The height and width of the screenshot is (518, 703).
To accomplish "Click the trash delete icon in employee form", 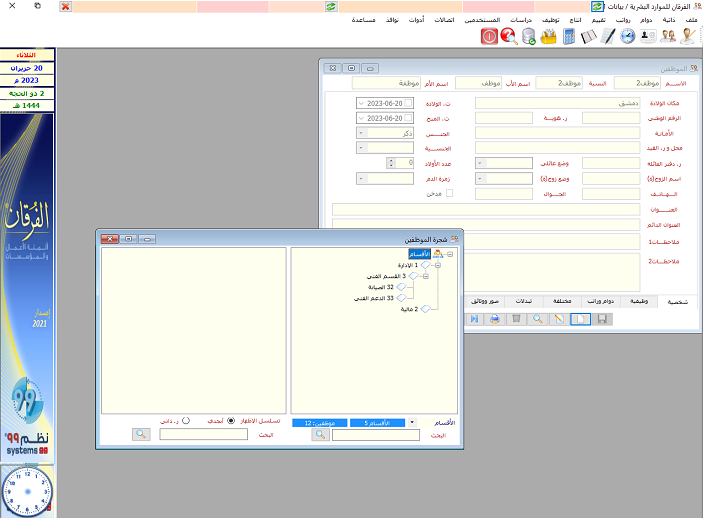I will click(516, 319).
